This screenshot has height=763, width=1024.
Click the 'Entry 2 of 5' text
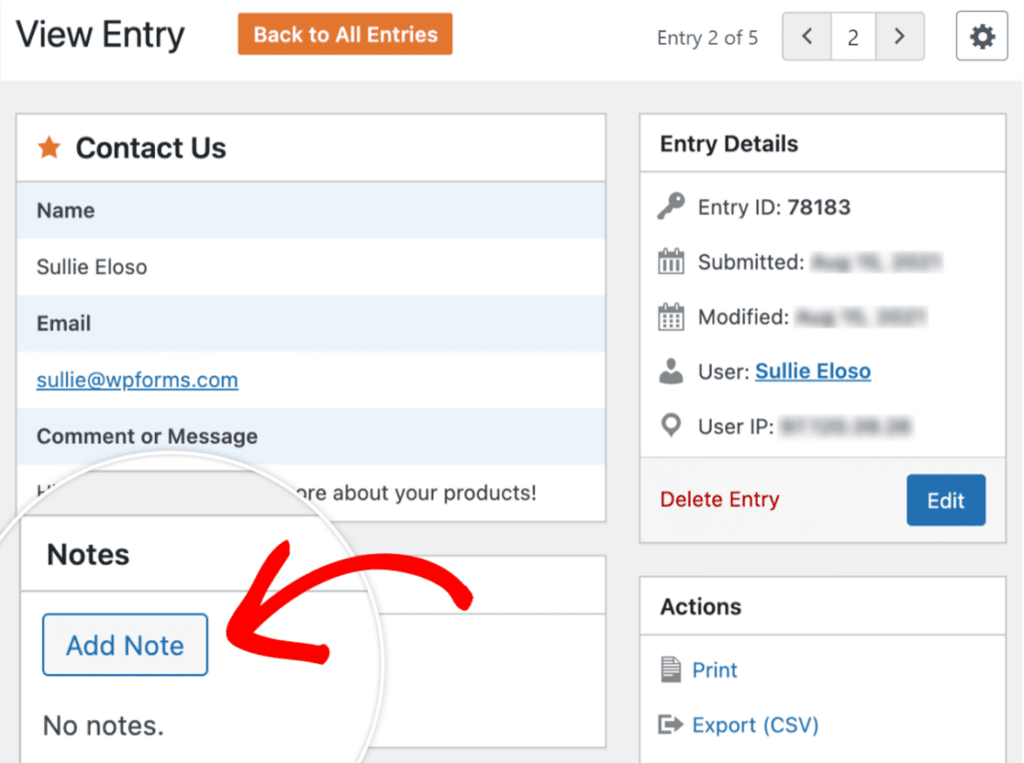(x=707, y=38)
